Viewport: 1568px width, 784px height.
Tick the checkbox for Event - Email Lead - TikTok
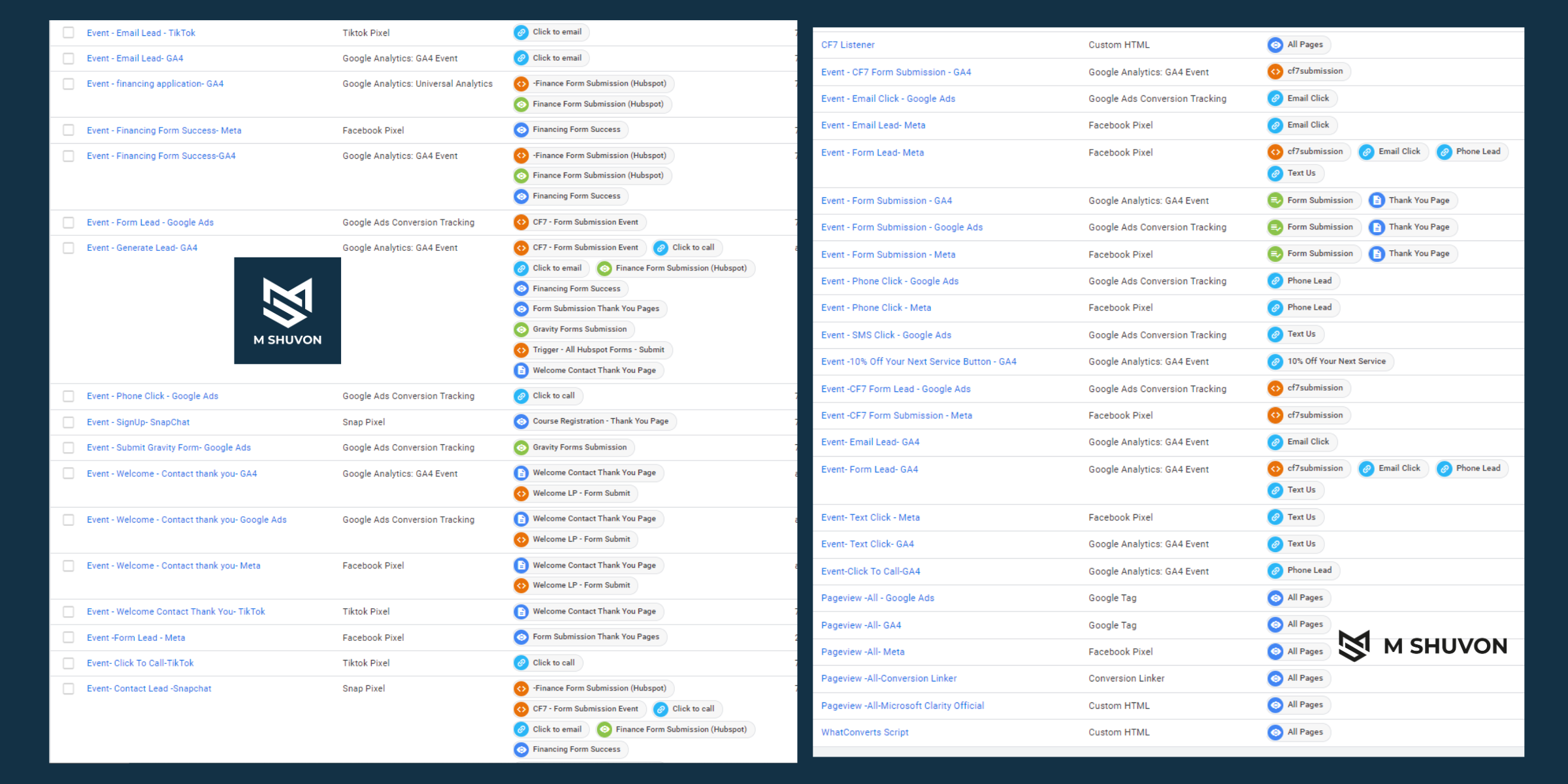tap(69, 33)
